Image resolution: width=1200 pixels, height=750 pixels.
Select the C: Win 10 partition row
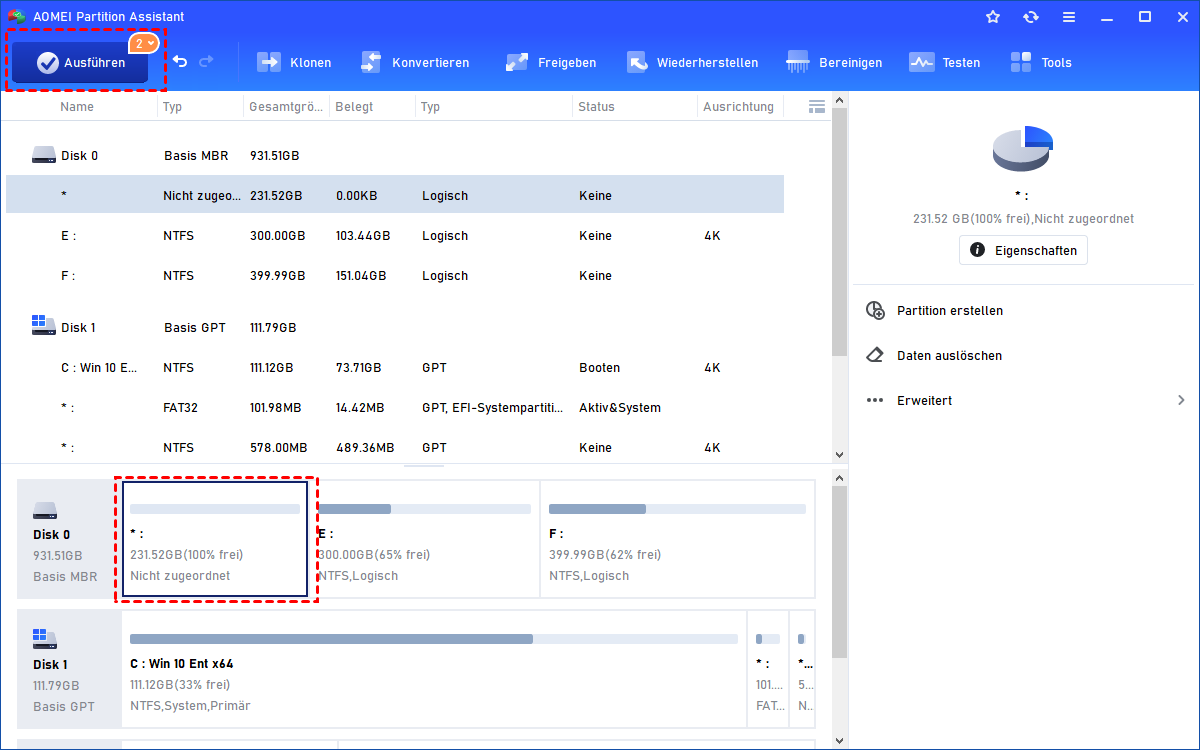(395, 368)
